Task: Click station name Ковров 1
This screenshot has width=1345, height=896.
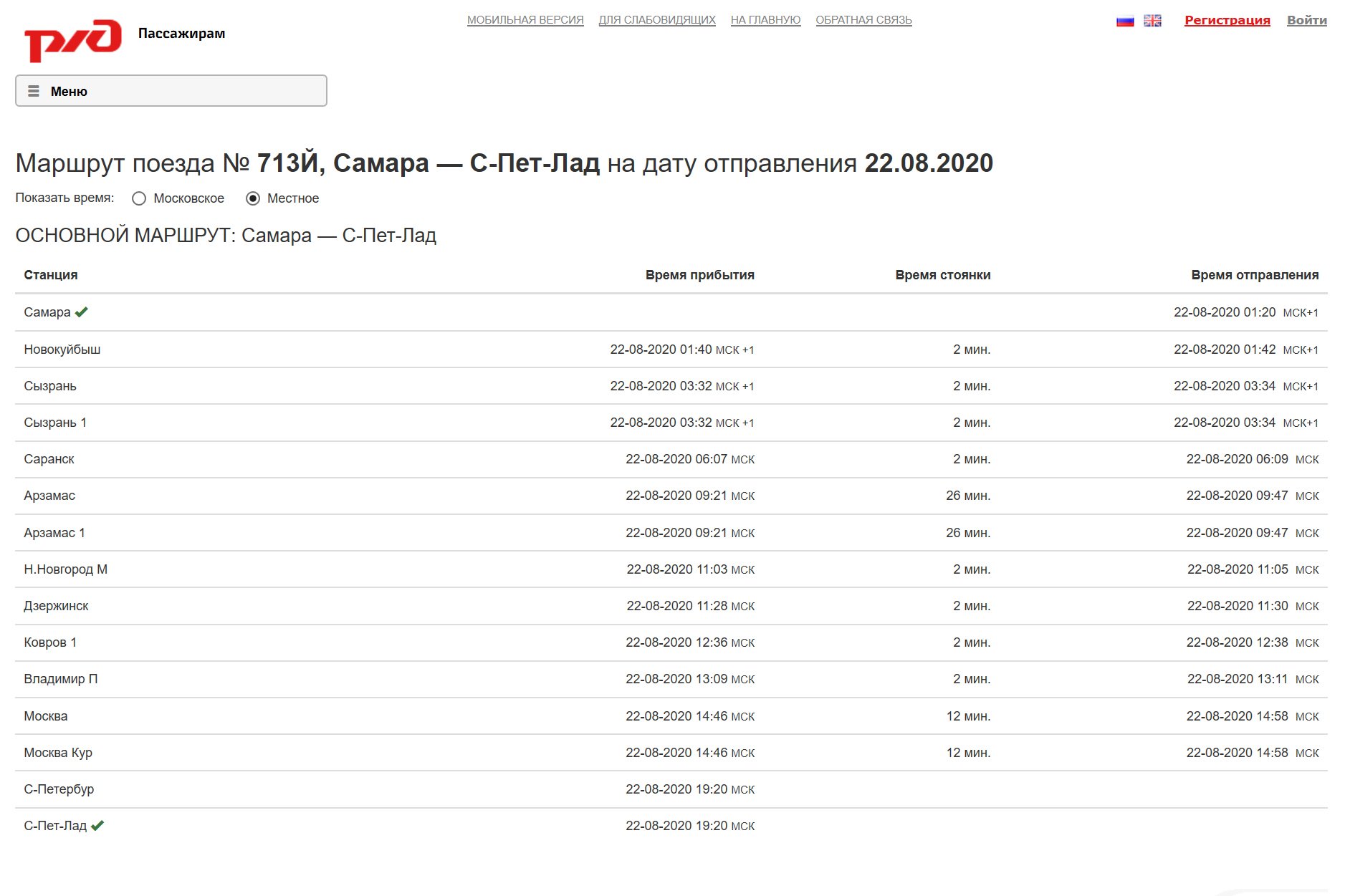Action: [50, 642]
